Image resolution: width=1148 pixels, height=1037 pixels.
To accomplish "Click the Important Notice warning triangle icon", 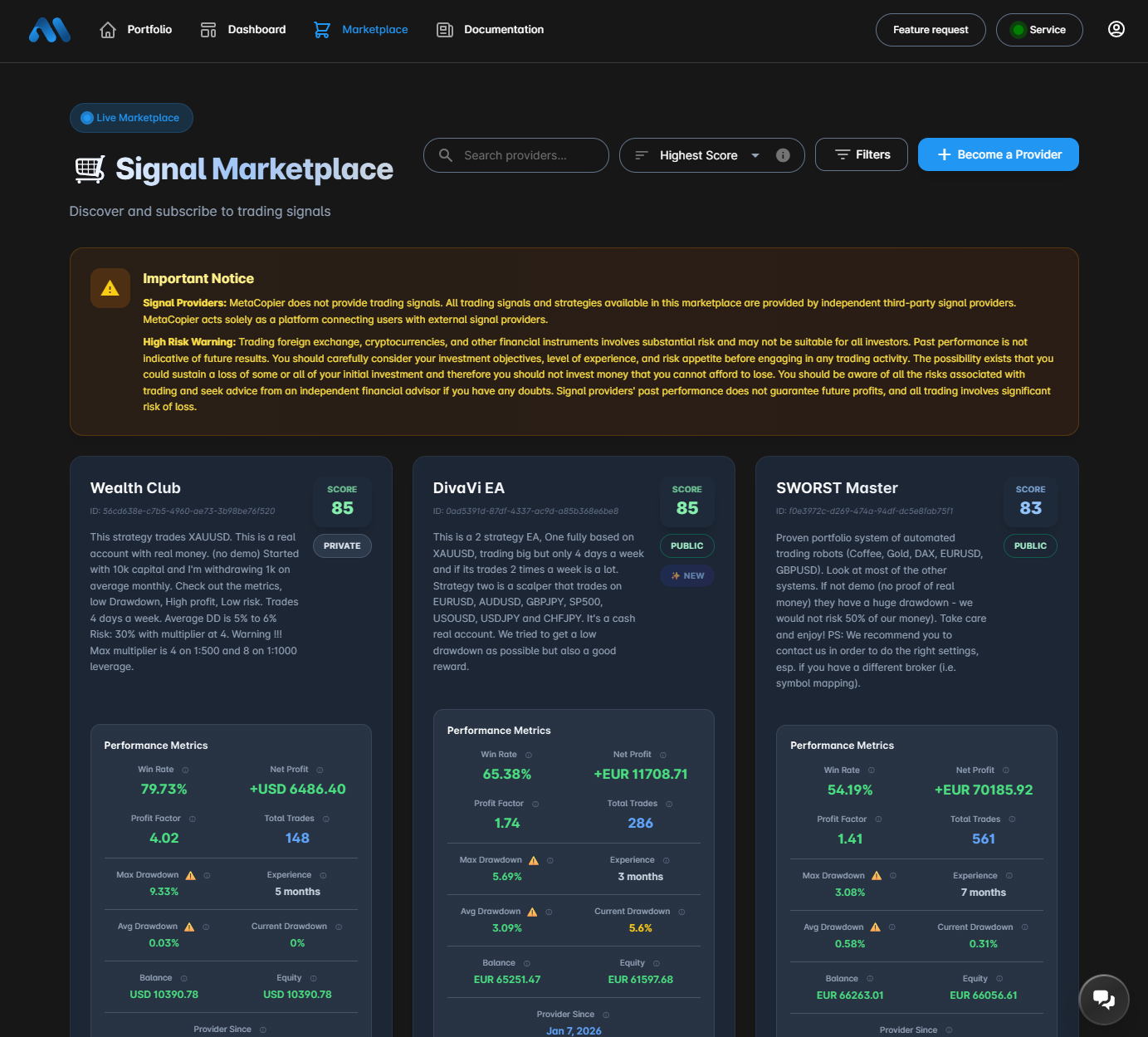I will [x=110, y=288].
